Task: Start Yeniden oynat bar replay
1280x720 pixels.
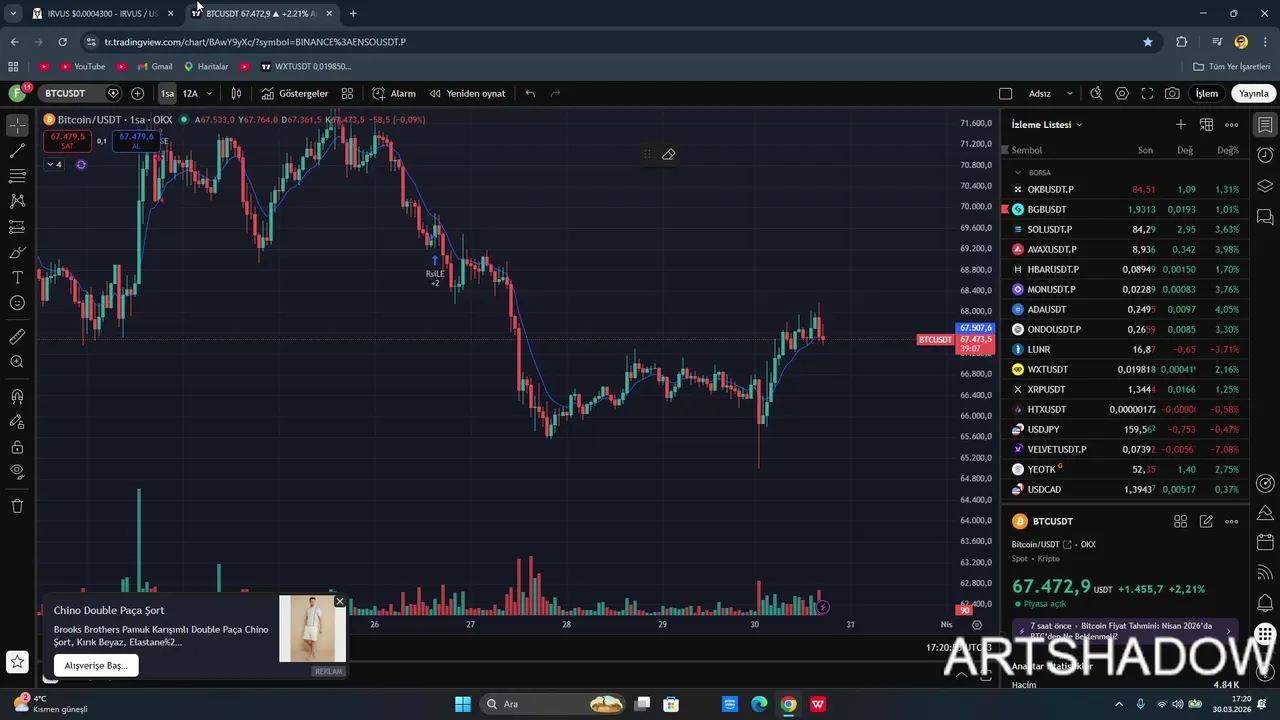Action: tap(468, 93)
